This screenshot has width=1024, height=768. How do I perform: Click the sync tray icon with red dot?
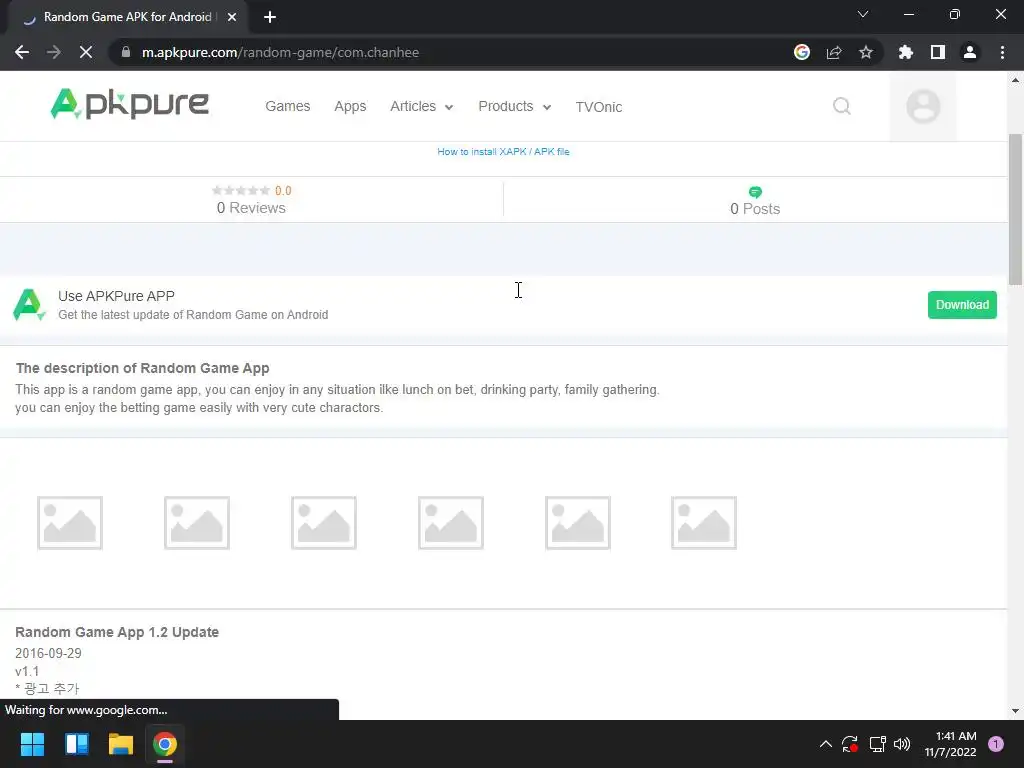coord(850,744)
